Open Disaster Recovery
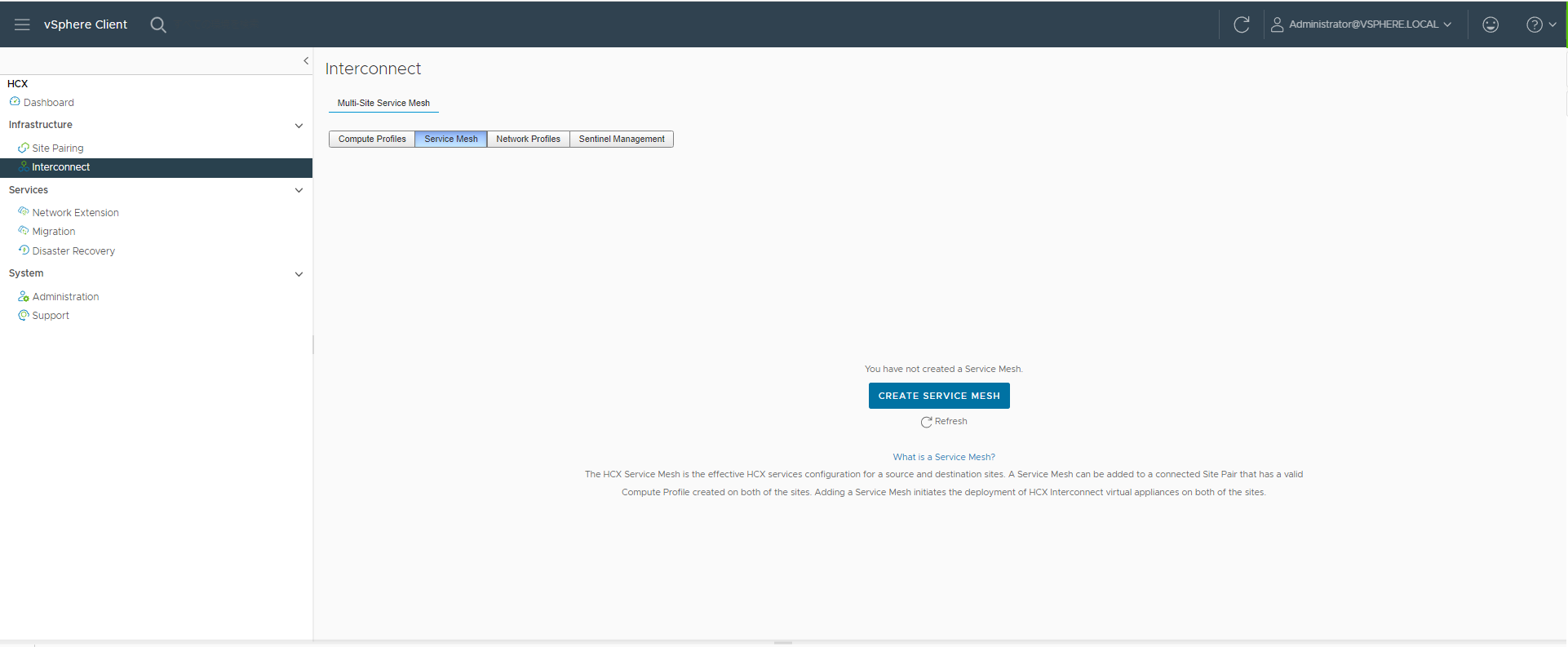The width and height of the screenshot is (1568, 647). click(73, 250)
